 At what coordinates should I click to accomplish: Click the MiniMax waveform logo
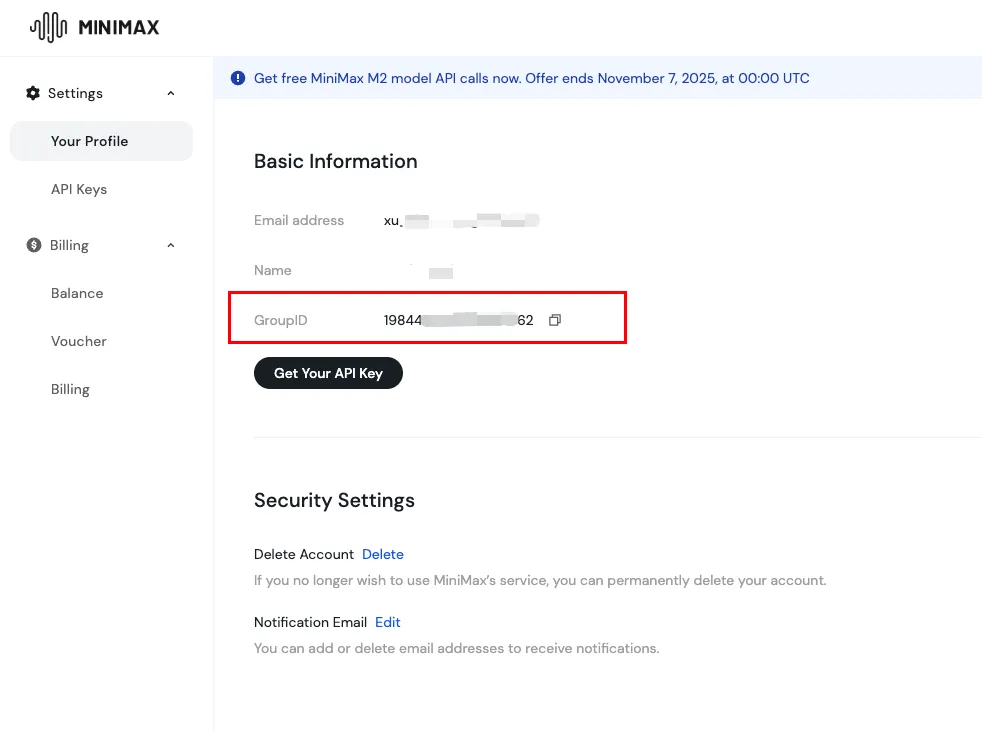tap(48, 27)
